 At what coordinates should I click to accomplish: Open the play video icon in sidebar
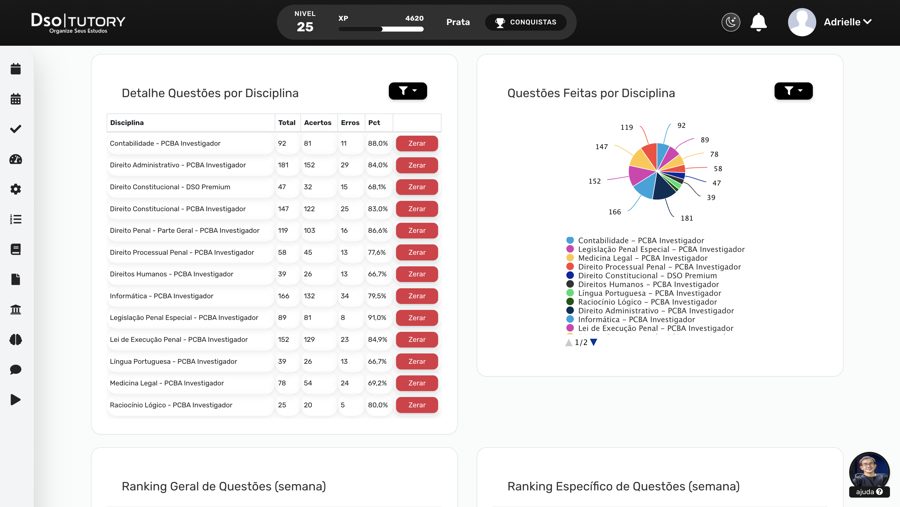[15, 400]
